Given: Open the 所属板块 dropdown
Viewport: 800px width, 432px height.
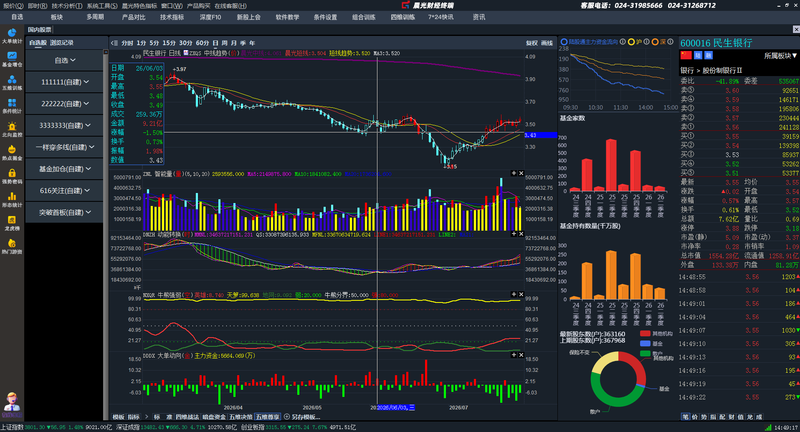Looking at the screenshot, I should [x=780, y=56].
